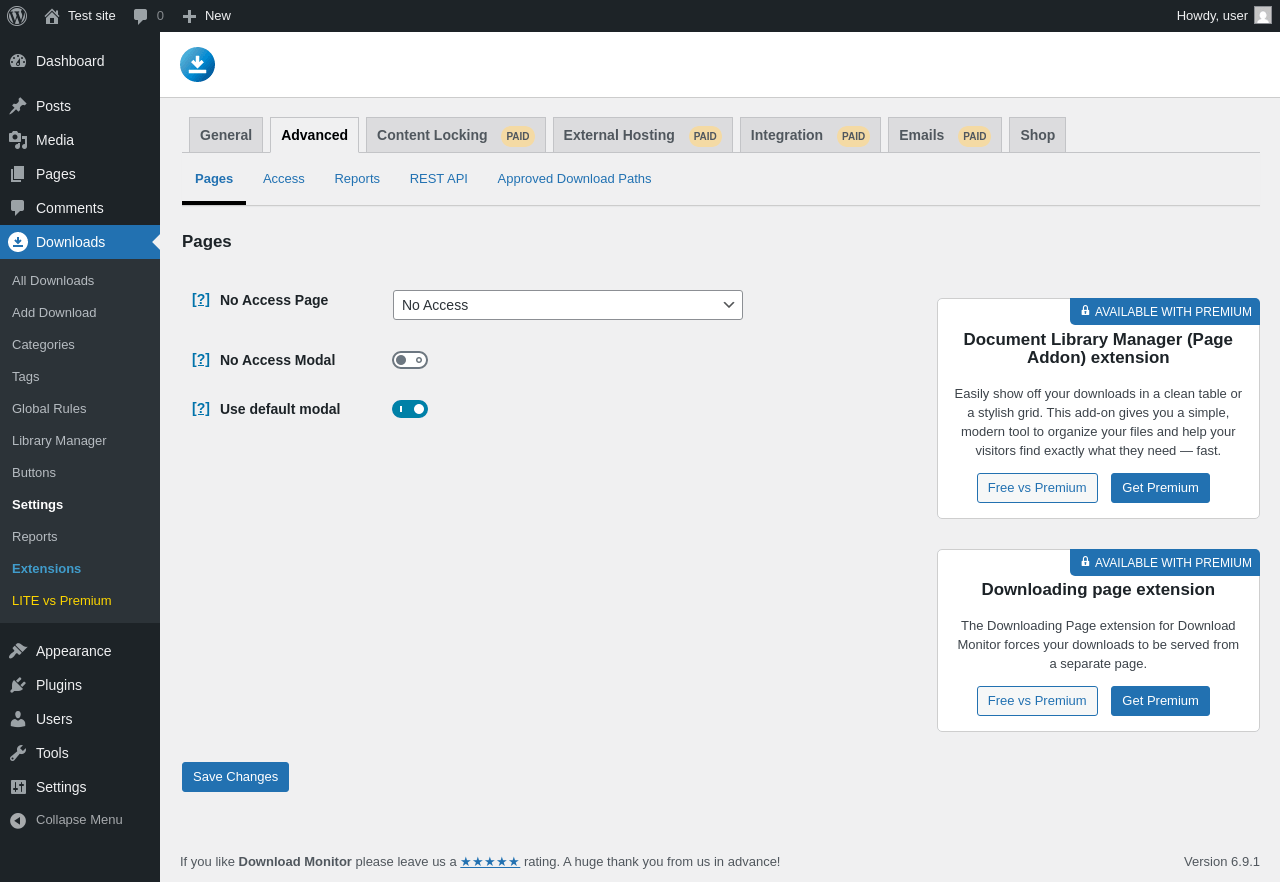1280x882 pixels.
Task: Open help tooltip for No Access Modal
Action: point(201,359)
